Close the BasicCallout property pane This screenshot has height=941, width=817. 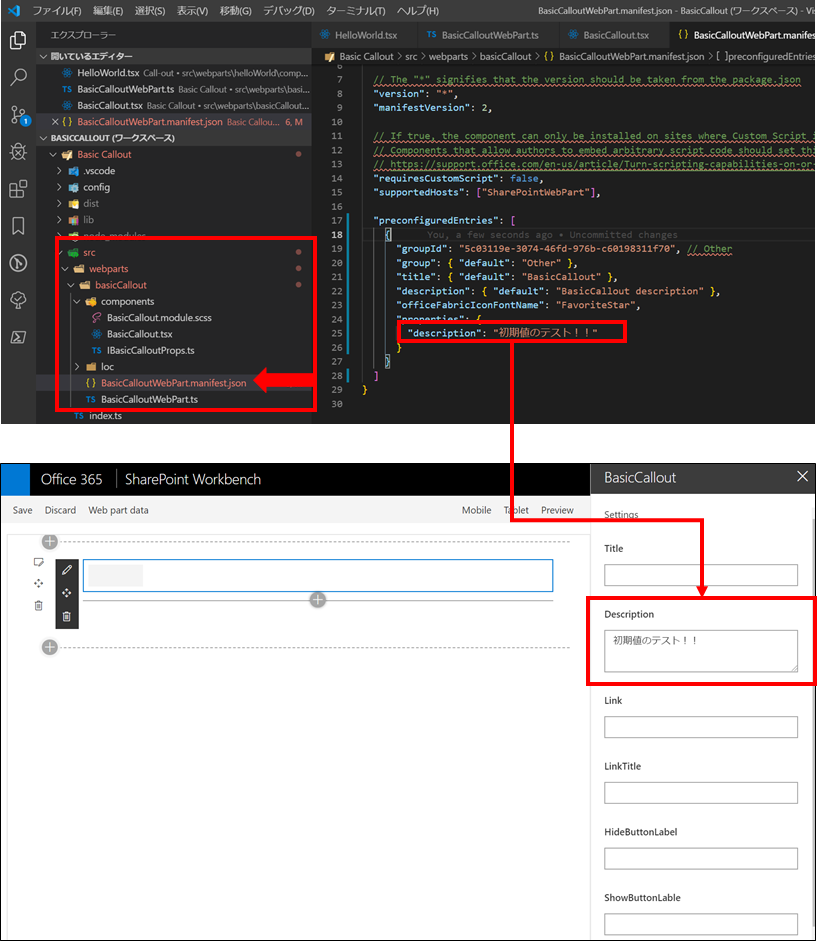[x=802, y=477]
